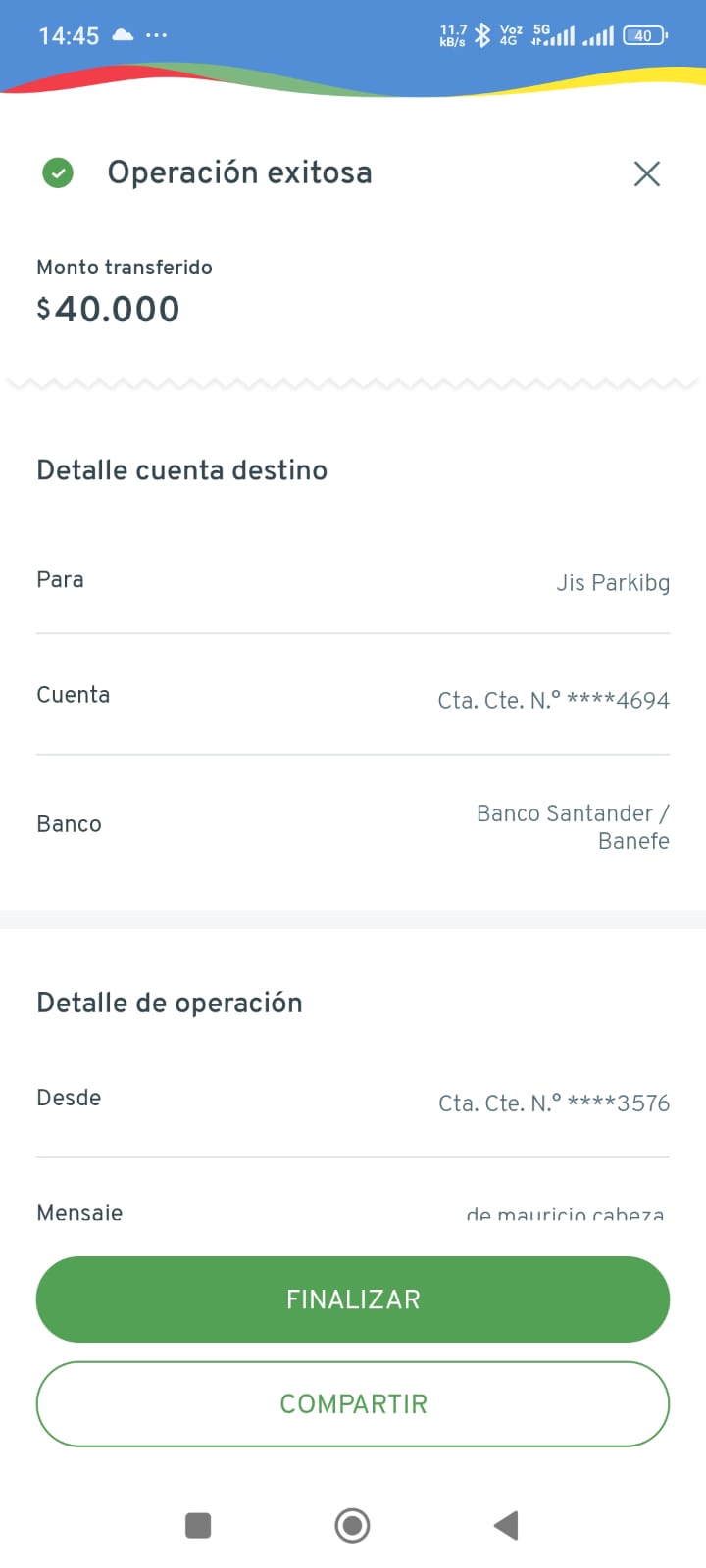The image size is (706, 1568).
Task: Tap the Detalle cuenta destino heading
Action: click(181, 470)
